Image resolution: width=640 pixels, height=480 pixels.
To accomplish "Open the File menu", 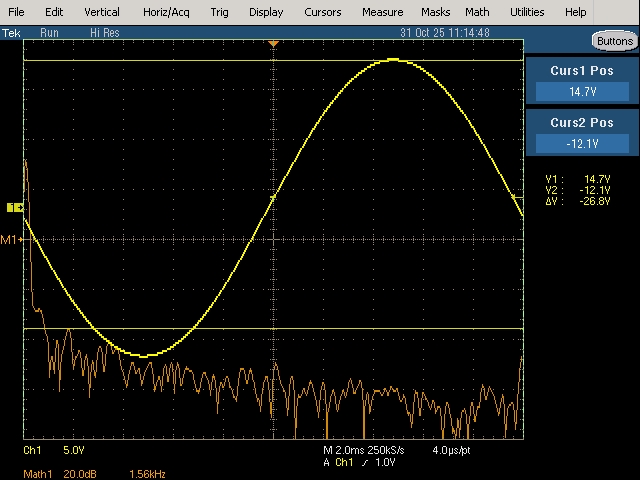I will [x=16, y=12].
